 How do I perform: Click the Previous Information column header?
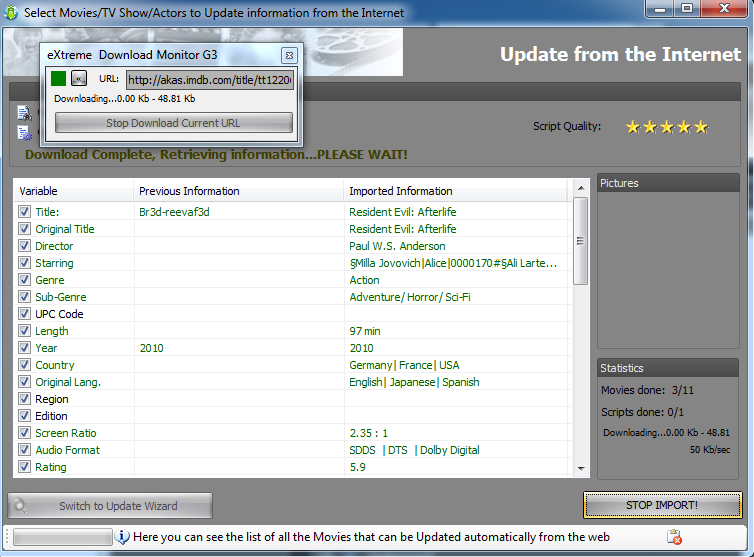(239, 191)
